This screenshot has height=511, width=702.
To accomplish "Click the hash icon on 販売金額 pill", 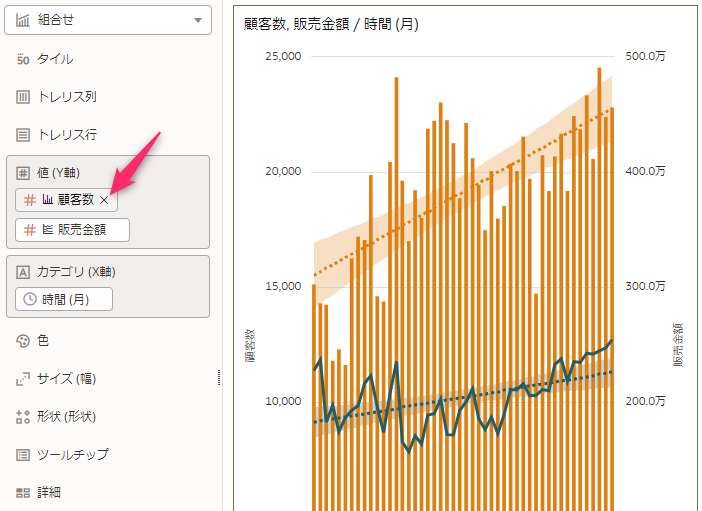I will [30, 230].
